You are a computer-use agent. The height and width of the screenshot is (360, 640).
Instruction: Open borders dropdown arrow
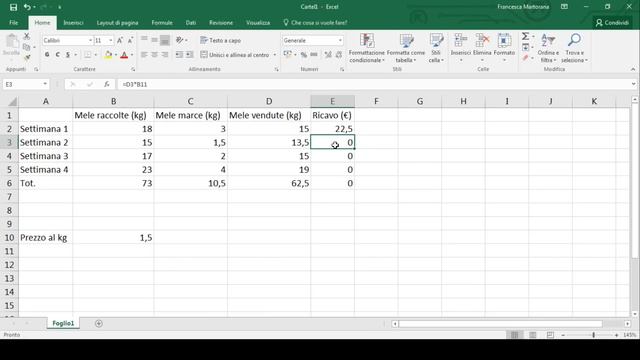[x=96, y=55]
